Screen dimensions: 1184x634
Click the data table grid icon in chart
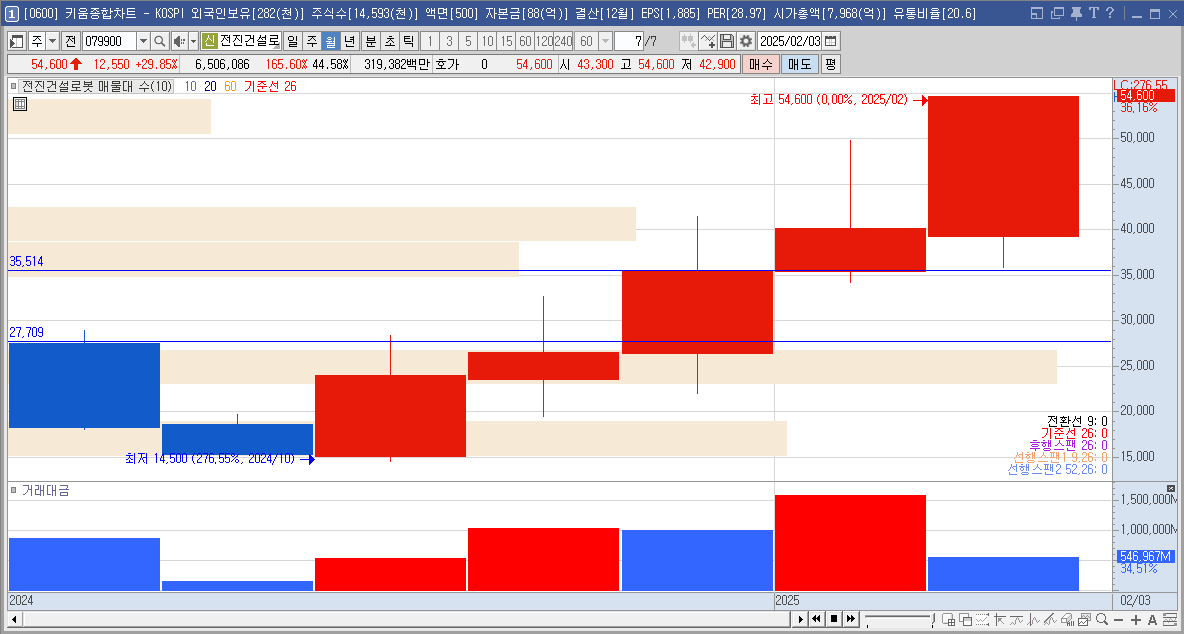tap(20, 104)
